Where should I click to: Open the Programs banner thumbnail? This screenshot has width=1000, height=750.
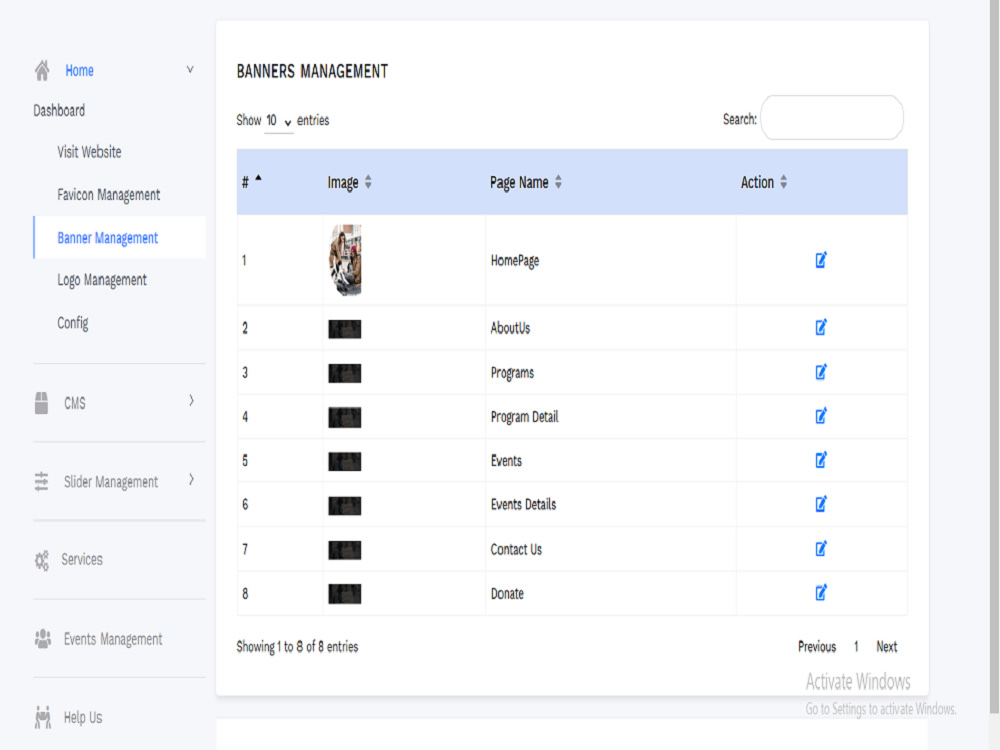pyautogui.click(x=344, y=373)
